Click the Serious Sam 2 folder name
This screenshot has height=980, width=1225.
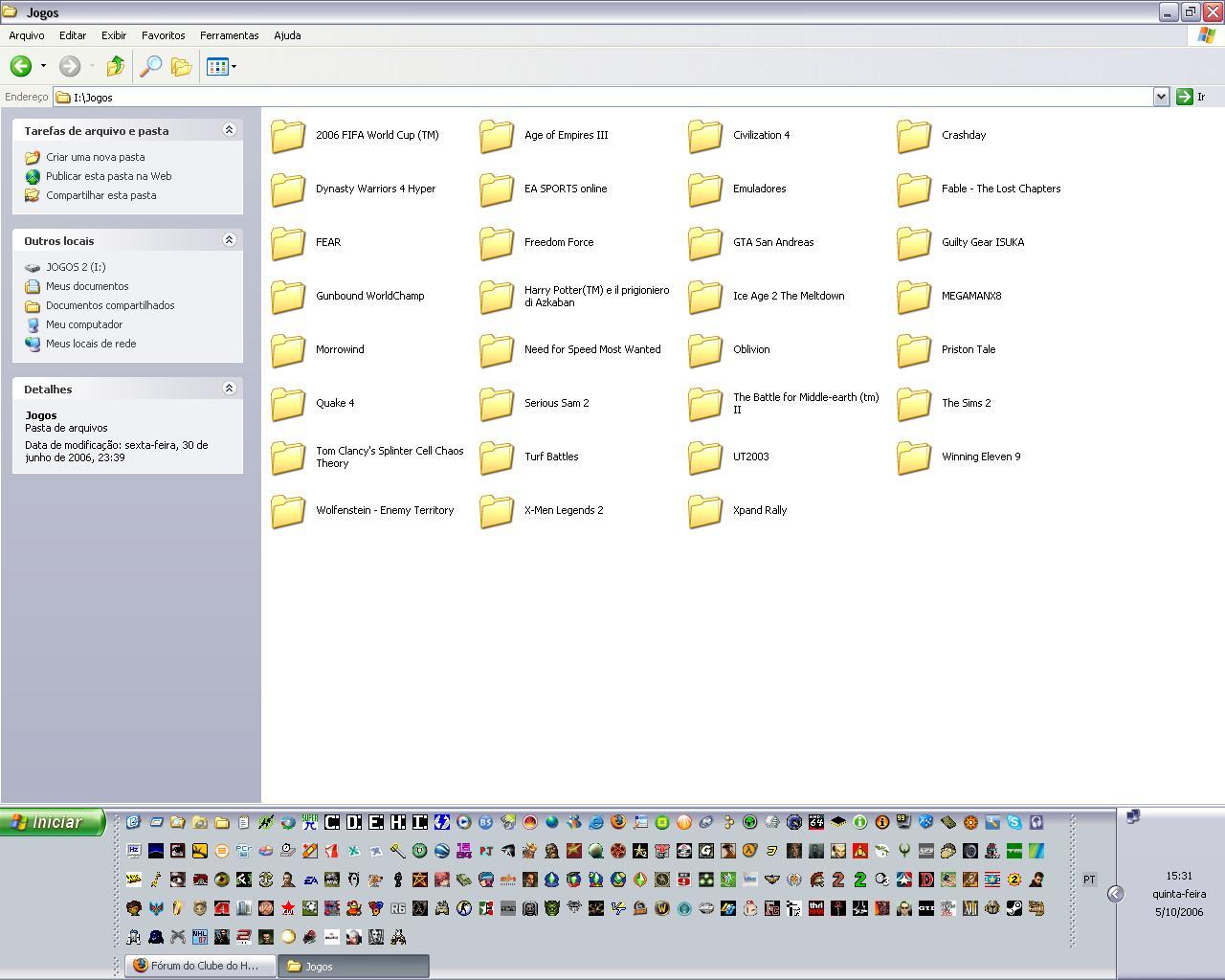tap(556, 403)
